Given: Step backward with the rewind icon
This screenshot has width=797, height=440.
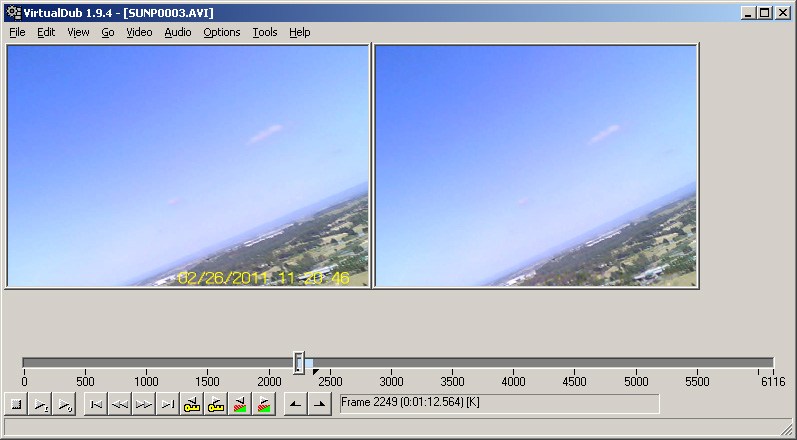Looking at the screenshot, I should point(119,404).
